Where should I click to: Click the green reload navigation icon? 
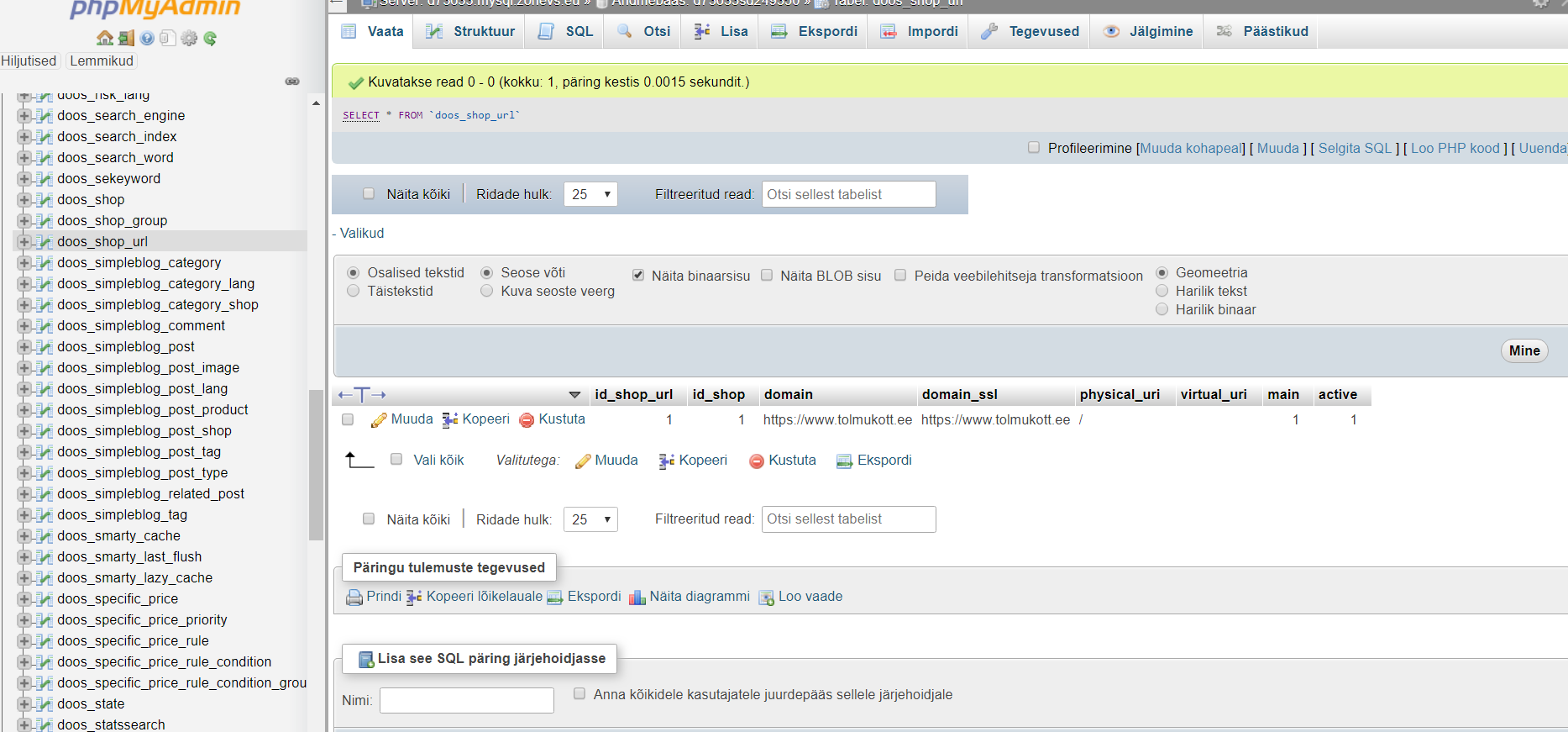coord(210,38)
